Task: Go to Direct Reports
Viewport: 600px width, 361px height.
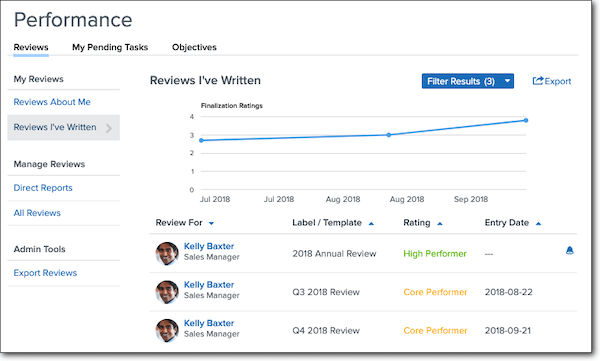Action: (43, 188)
